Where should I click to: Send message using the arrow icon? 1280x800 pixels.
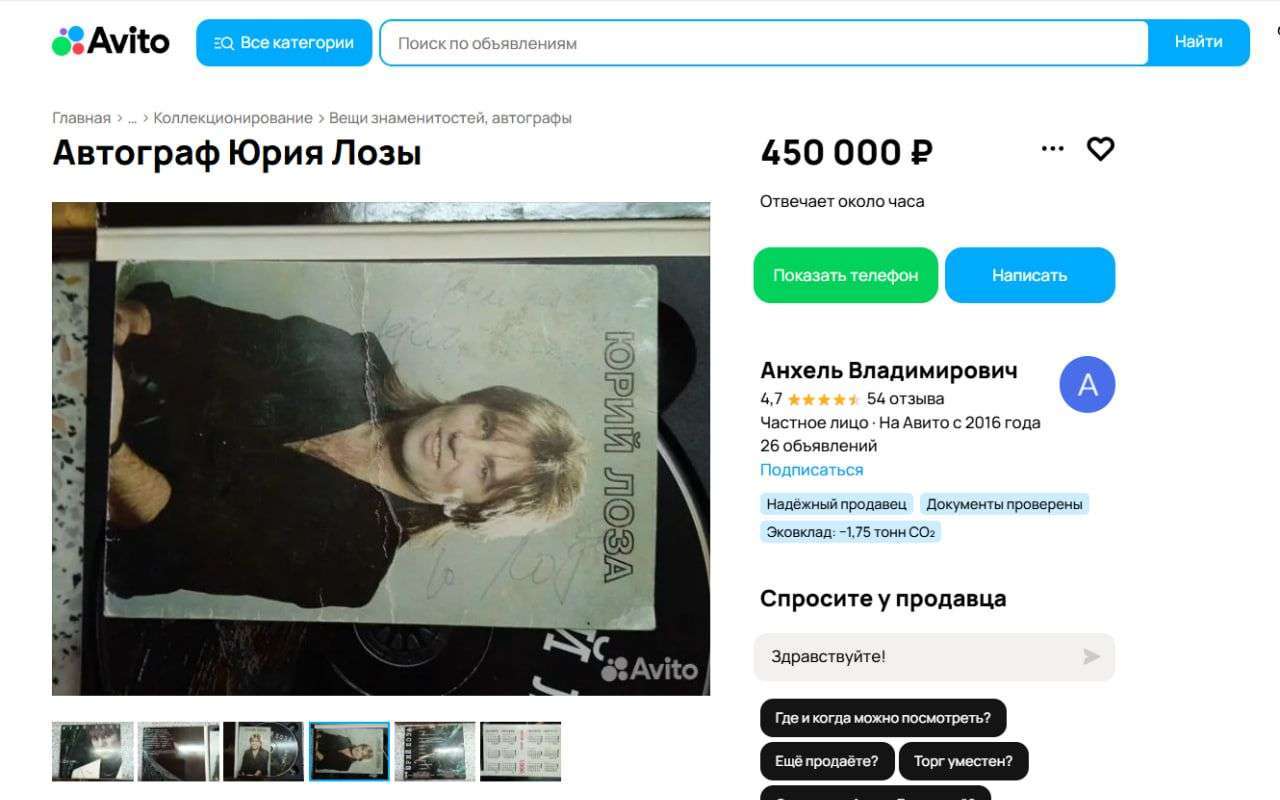point(1091,657)
